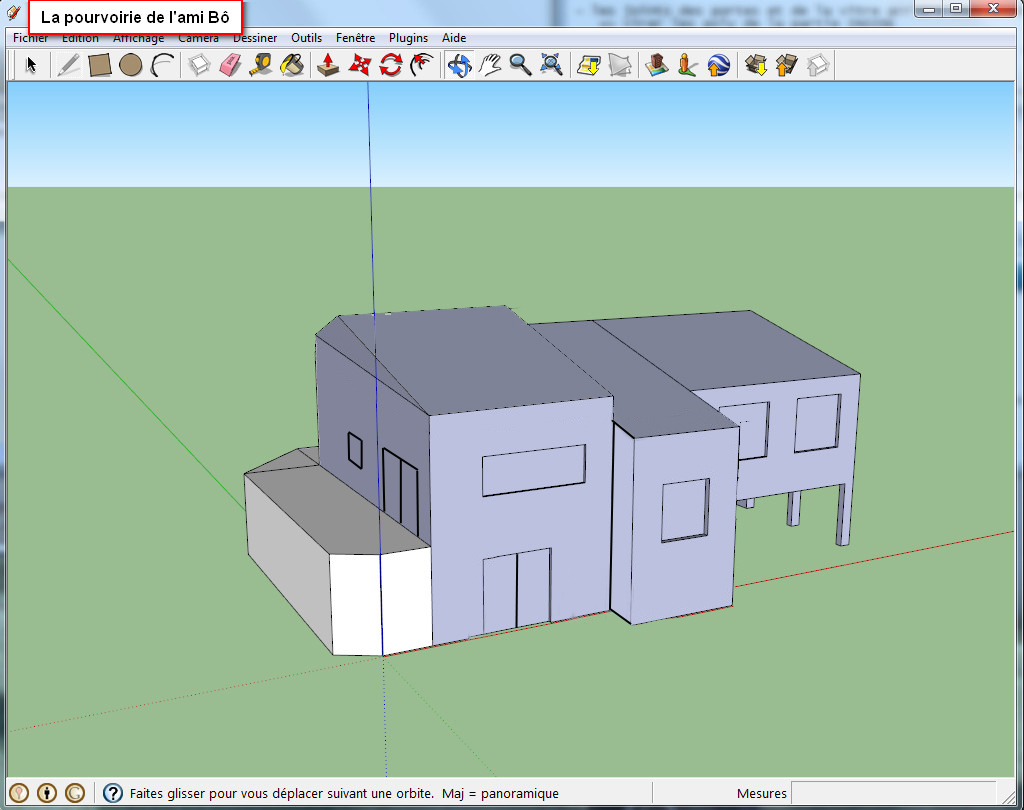This screenshot has height=810, width=1024.
Task: Pick the Line pencil tool
Action: pyautogui.click(x=69, y=65)
